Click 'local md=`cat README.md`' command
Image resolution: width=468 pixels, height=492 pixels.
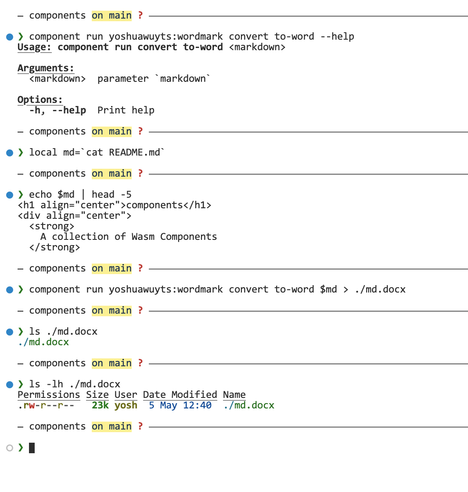pyautogui.click(x=97, y=152)
